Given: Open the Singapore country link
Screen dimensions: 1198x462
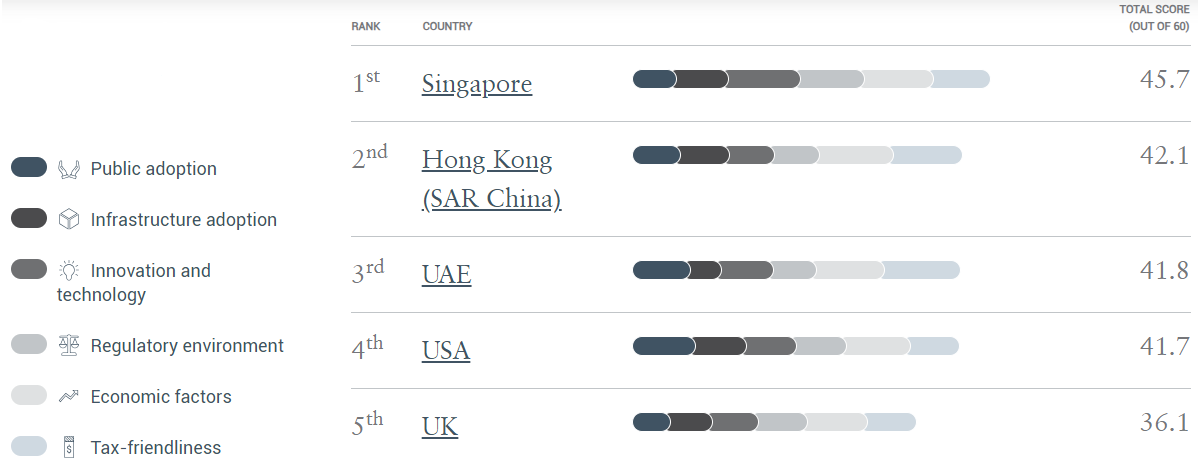Looking at the screenshot, I should coord(477,83).
